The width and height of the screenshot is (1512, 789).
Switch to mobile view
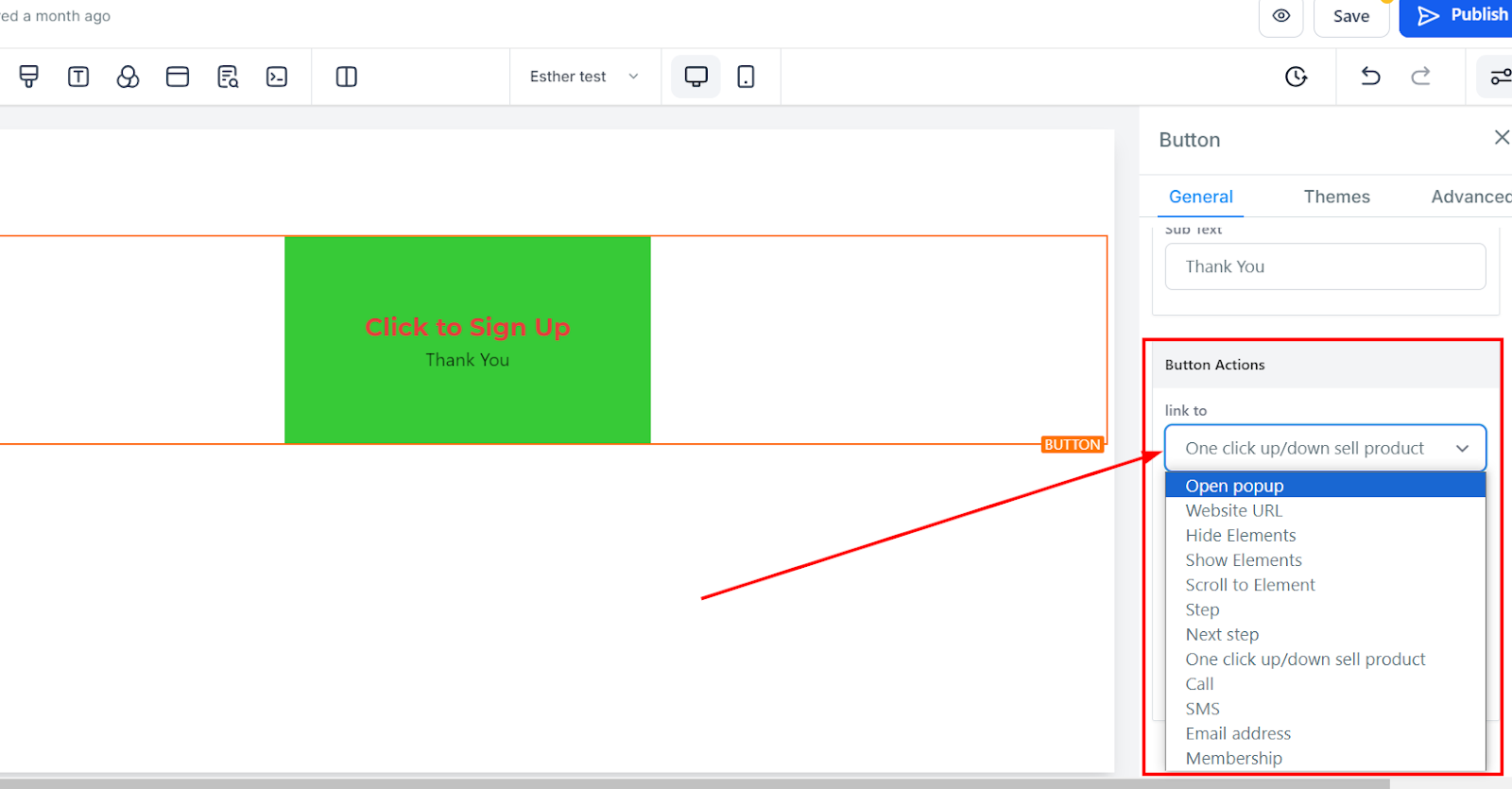tap(746, 77)
